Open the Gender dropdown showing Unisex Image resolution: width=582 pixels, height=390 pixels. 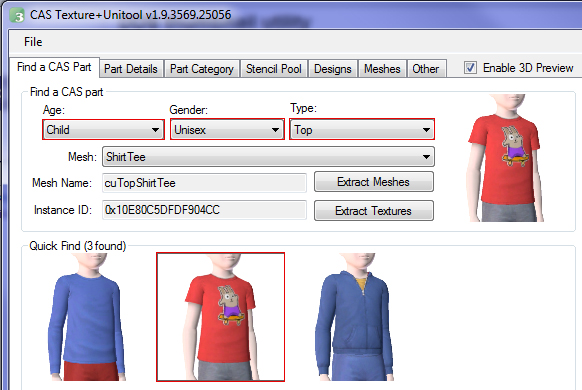pyautogui.click(x=227, y=130)
